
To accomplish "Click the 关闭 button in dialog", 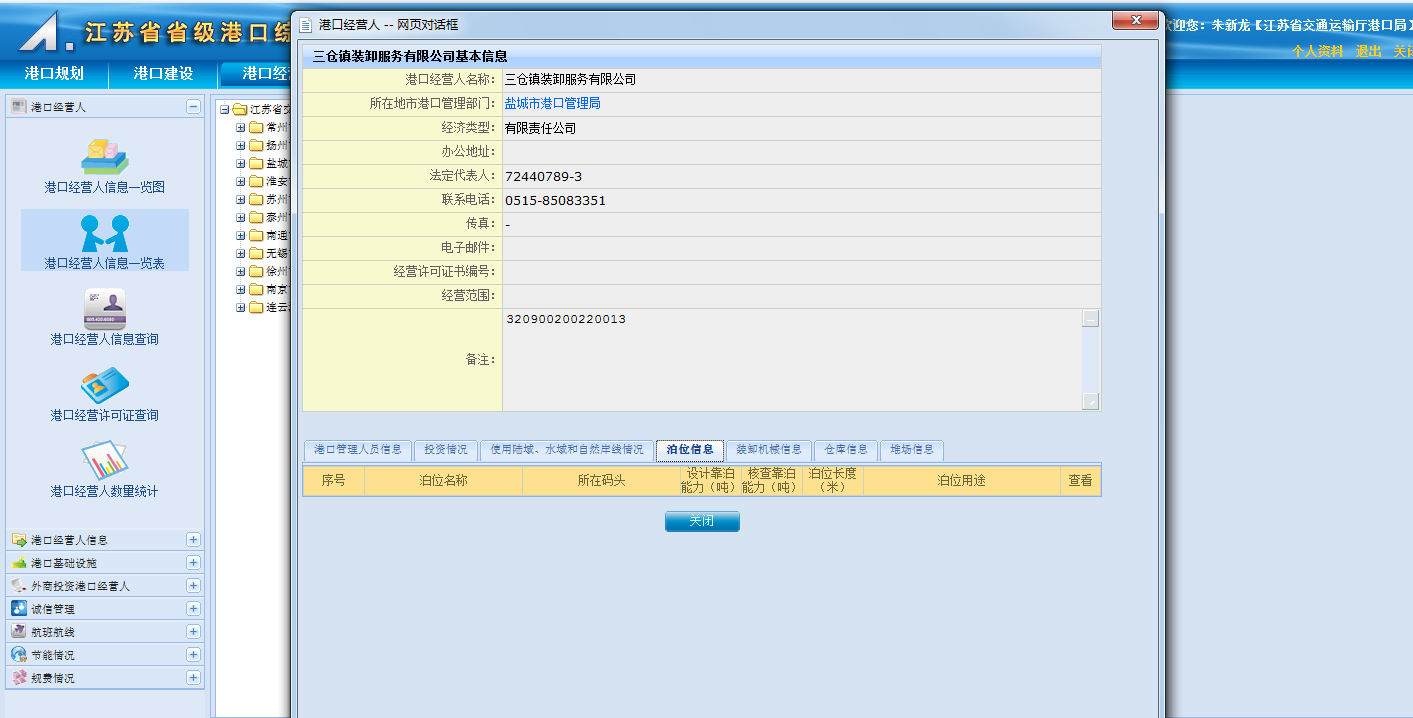I will pos(702,522).
